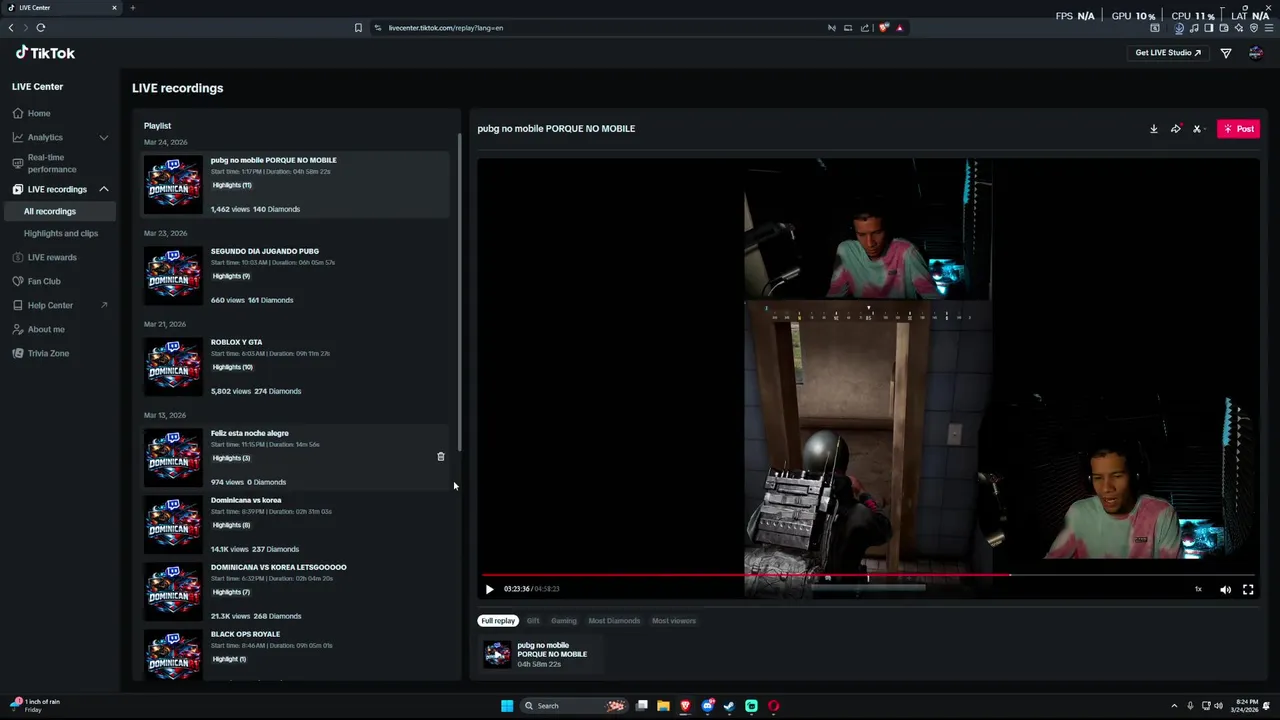Open the Brave Shields icon
The image size is (1280, 720).
(x=883, y=28)
